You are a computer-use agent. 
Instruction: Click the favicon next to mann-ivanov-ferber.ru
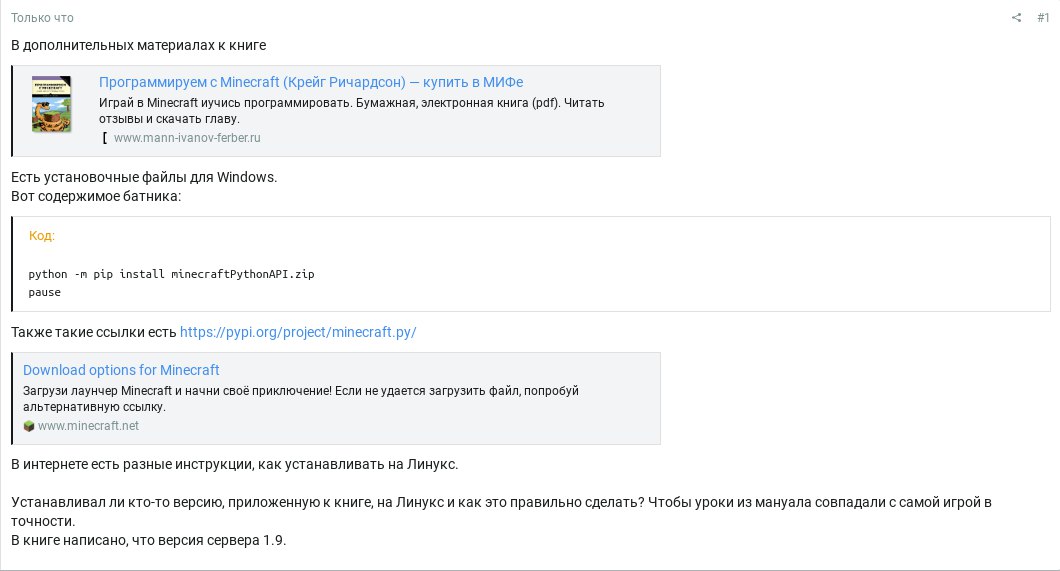pos(105,138)
